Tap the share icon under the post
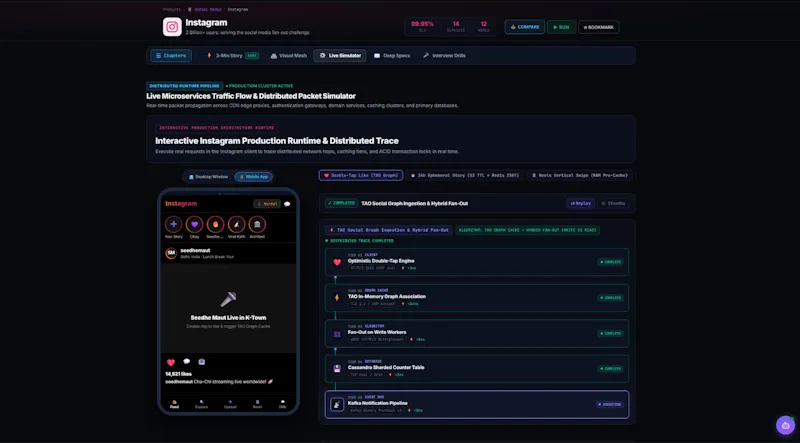The image size is (800, 443). [x=202, y=361]
